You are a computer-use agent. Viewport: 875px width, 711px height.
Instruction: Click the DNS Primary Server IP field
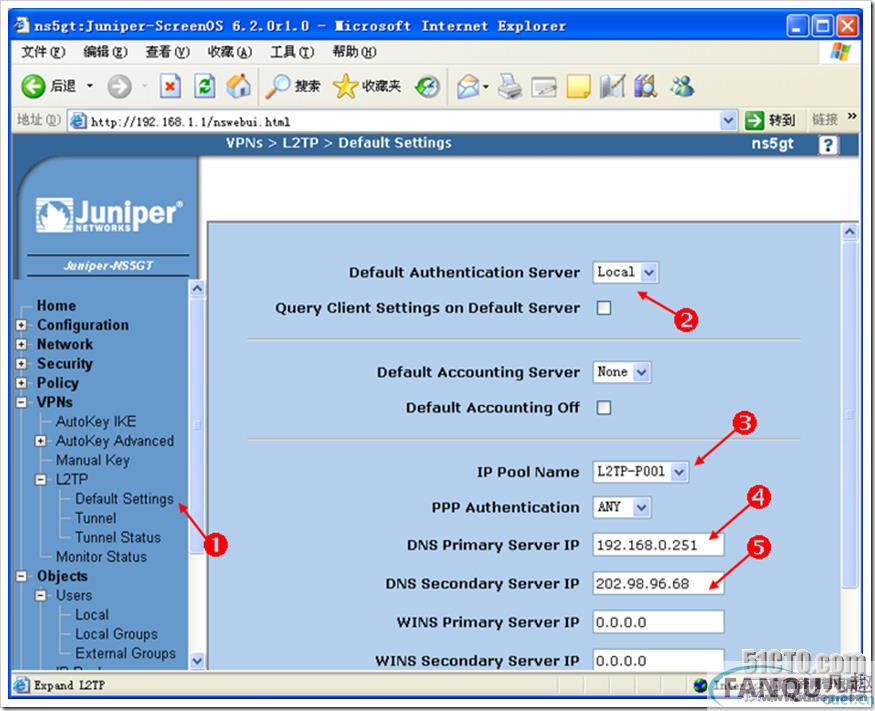point(658,545)
